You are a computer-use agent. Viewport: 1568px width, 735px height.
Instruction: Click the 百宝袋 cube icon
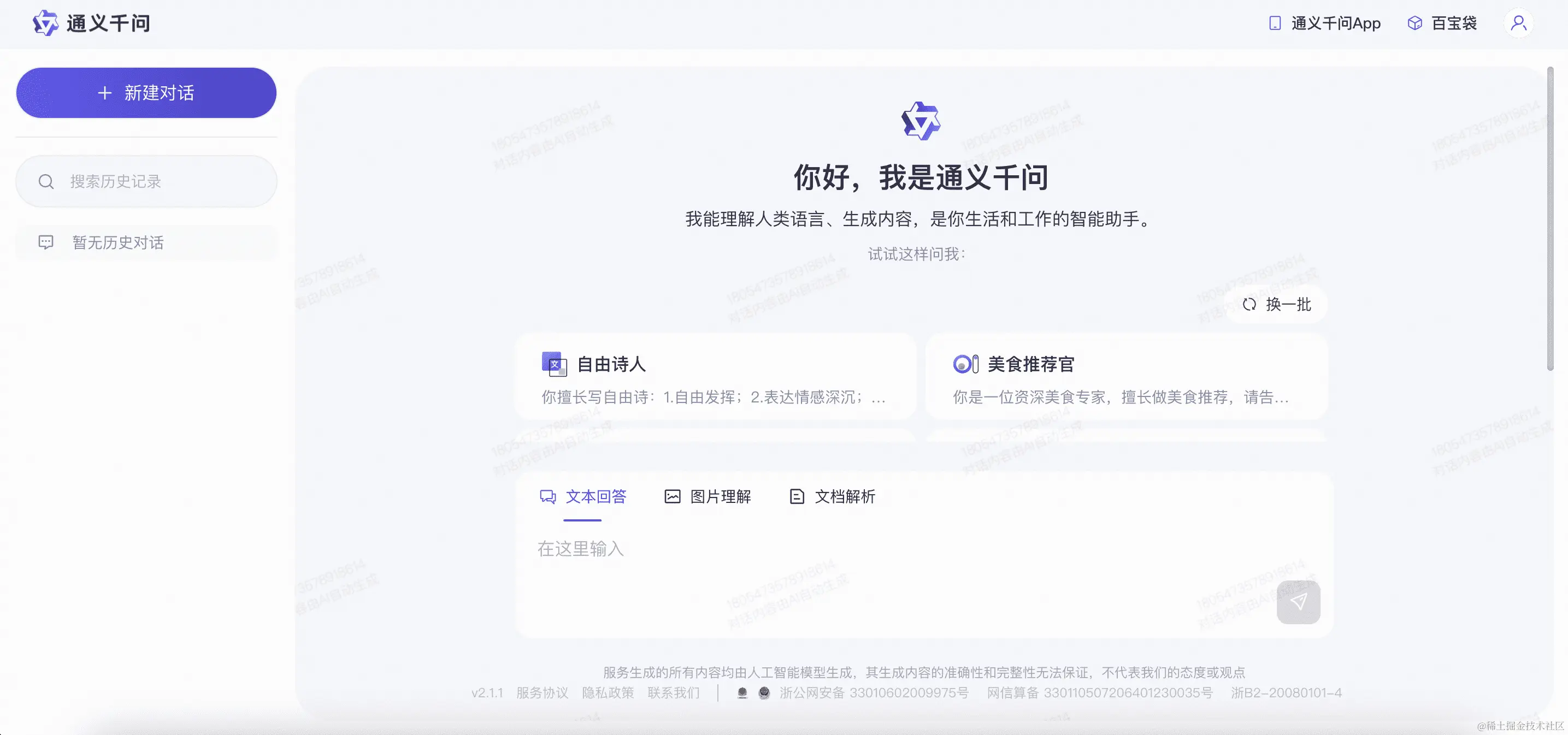pos(1414,23)
